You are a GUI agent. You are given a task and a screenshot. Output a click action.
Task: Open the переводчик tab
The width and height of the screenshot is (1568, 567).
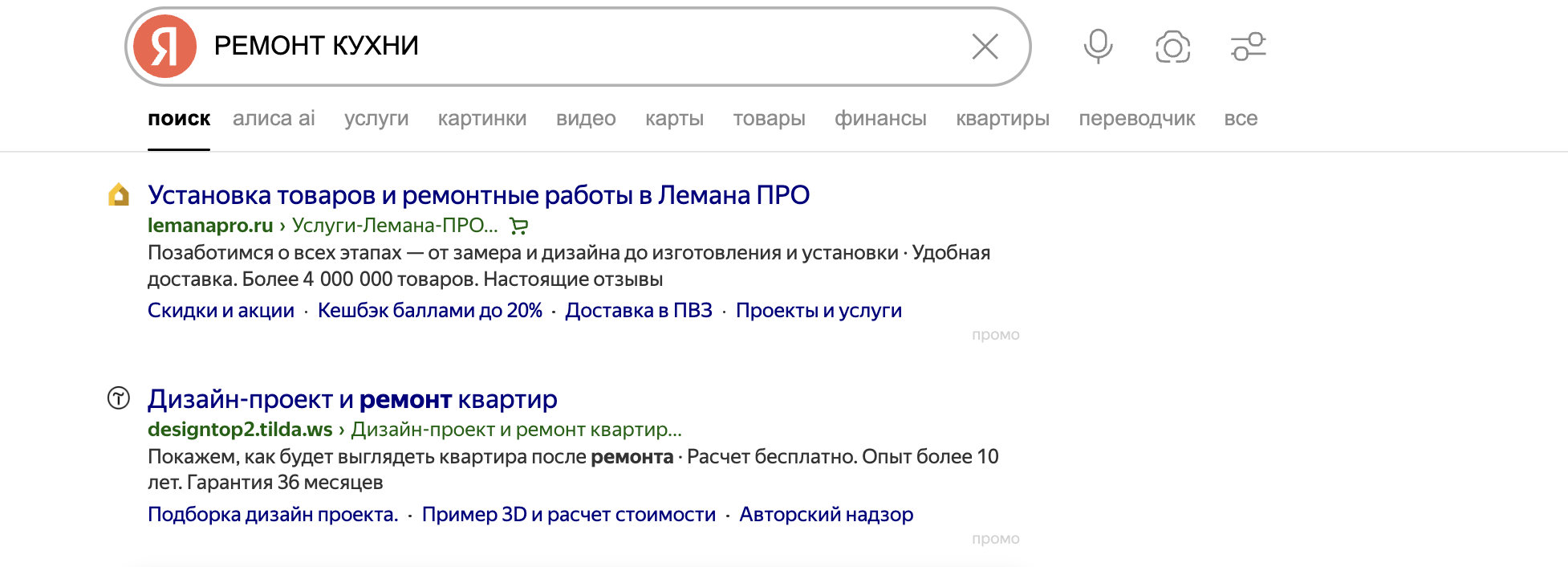[x=1136, y=119]
